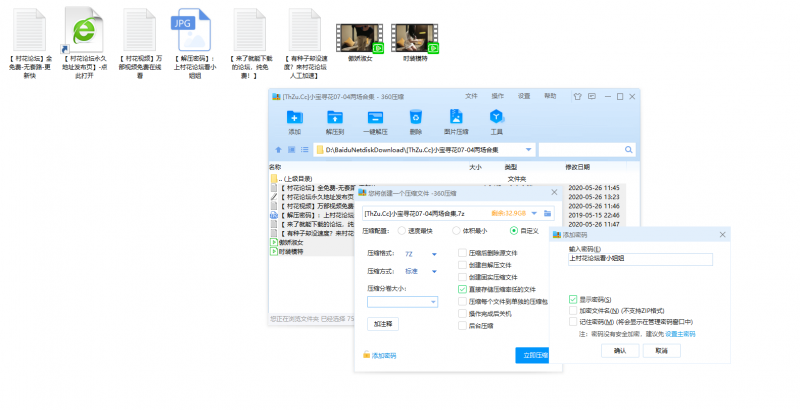Image resolution: width=800 pixels, height=410 pixels.
Task: Click the 一键解压 one-click extract icon
Action: coord(375,119)
